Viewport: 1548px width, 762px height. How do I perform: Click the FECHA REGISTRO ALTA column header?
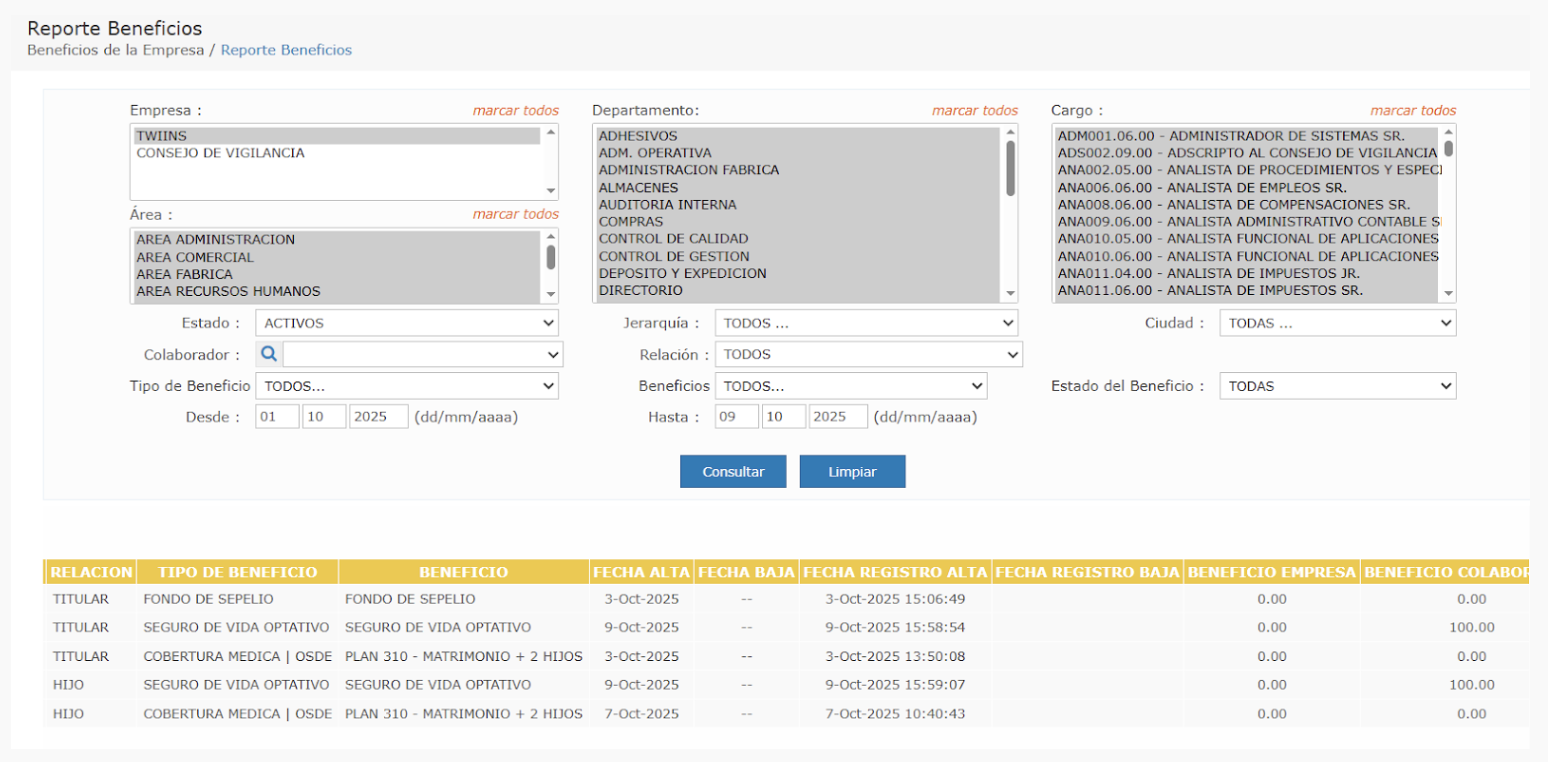(x=895, y=572)
